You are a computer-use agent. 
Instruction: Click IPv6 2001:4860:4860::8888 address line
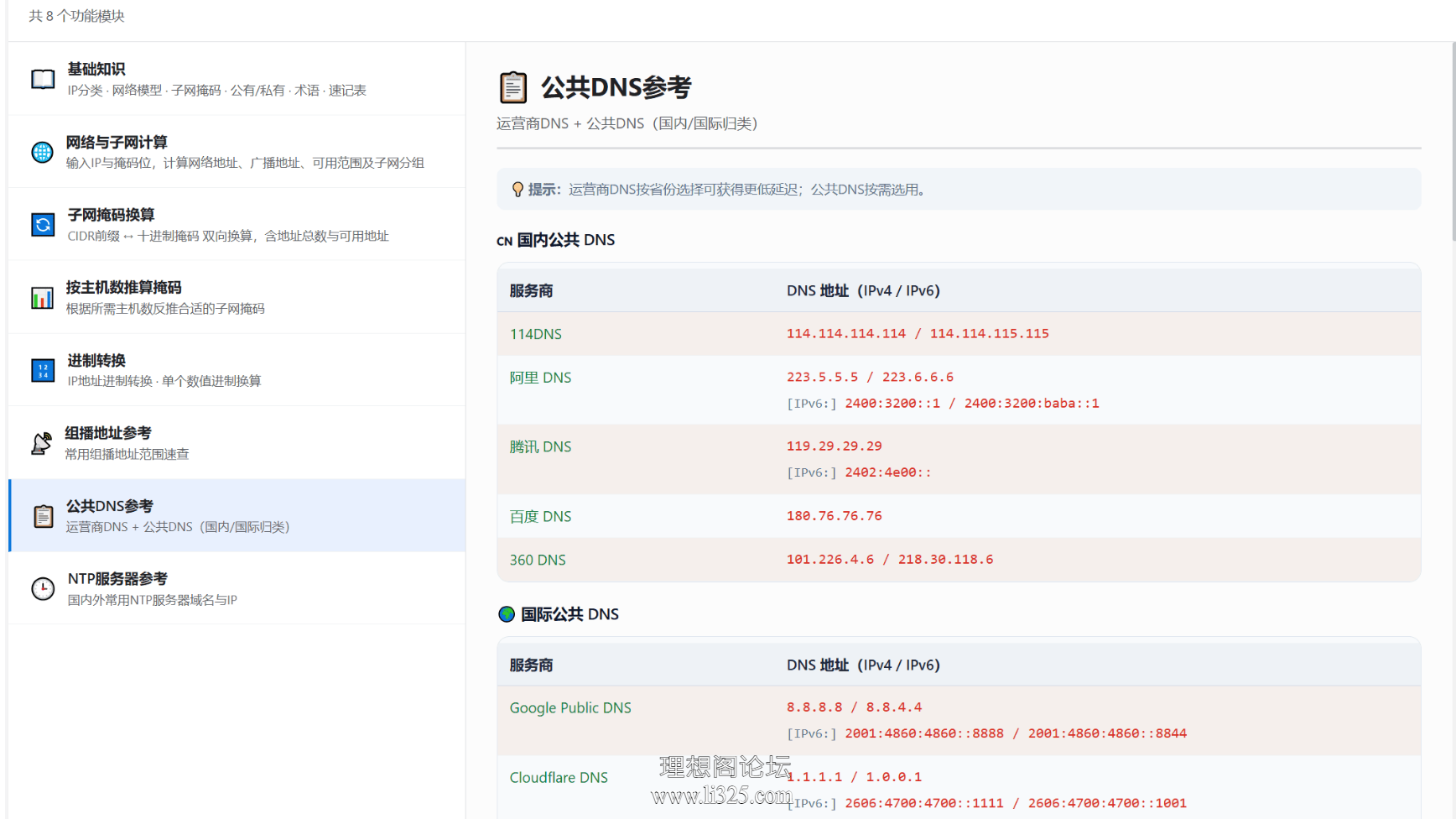pos(1016,733)
